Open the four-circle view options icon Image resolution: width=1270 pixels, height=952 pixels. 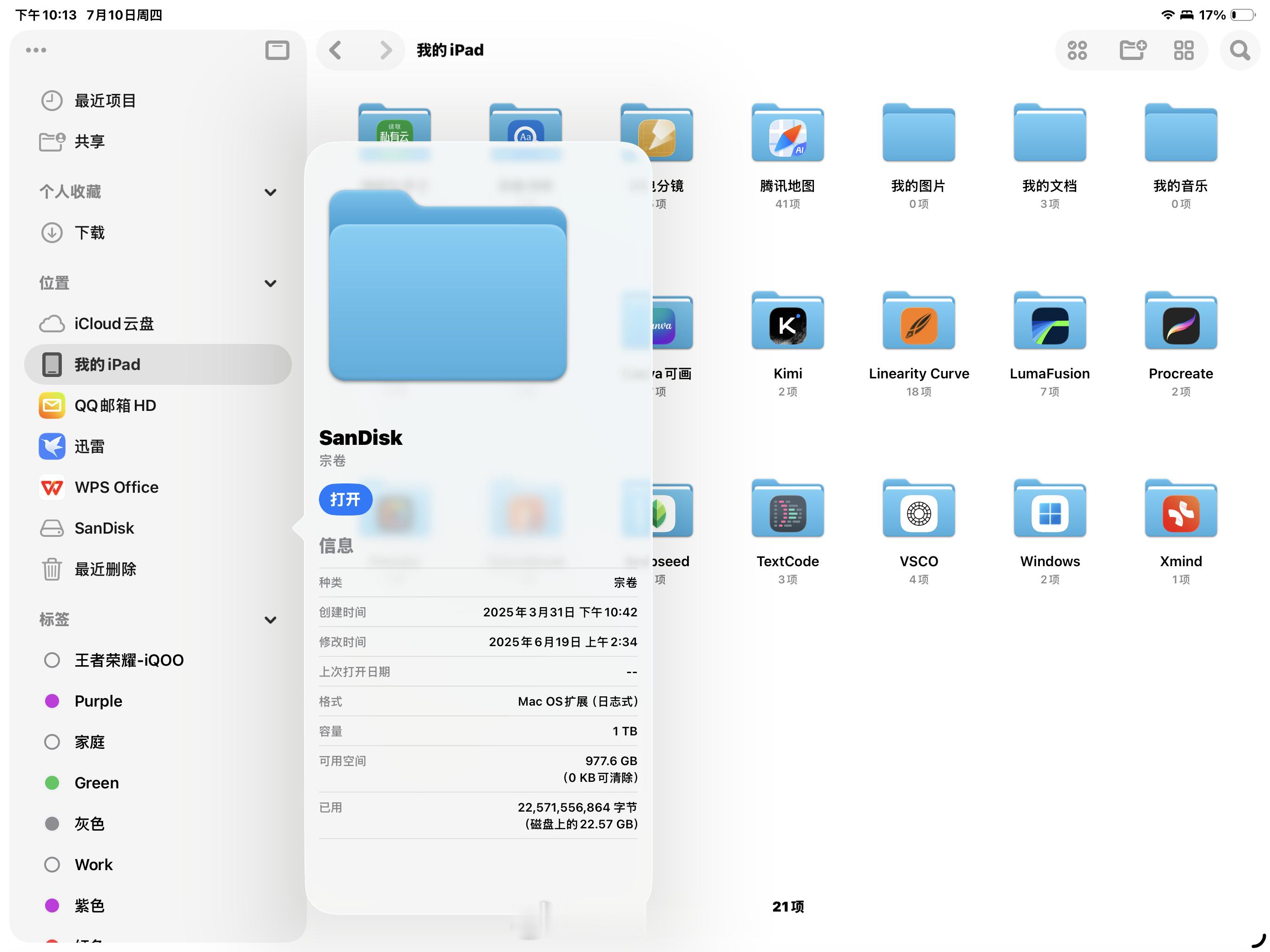tap(1077, 50)
